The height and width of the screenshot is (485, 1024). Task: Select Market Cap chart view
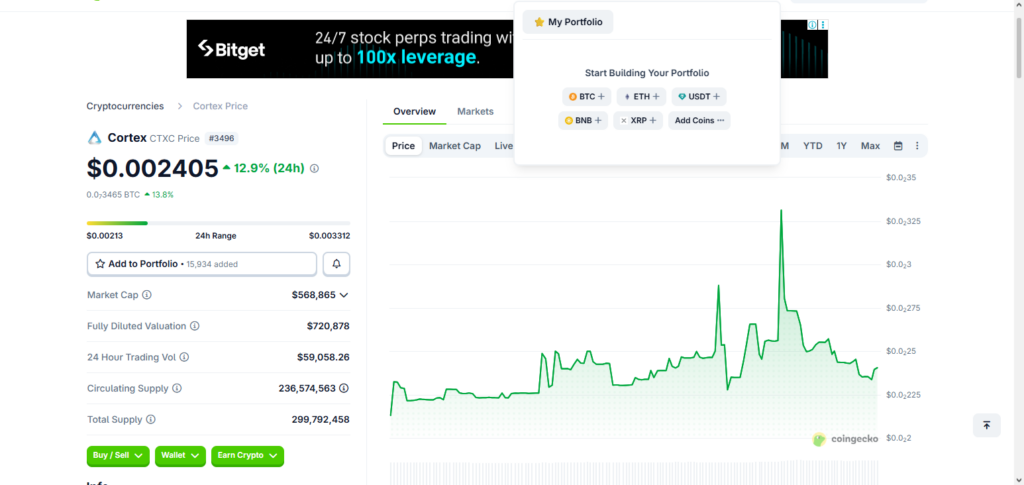(455, 146)
